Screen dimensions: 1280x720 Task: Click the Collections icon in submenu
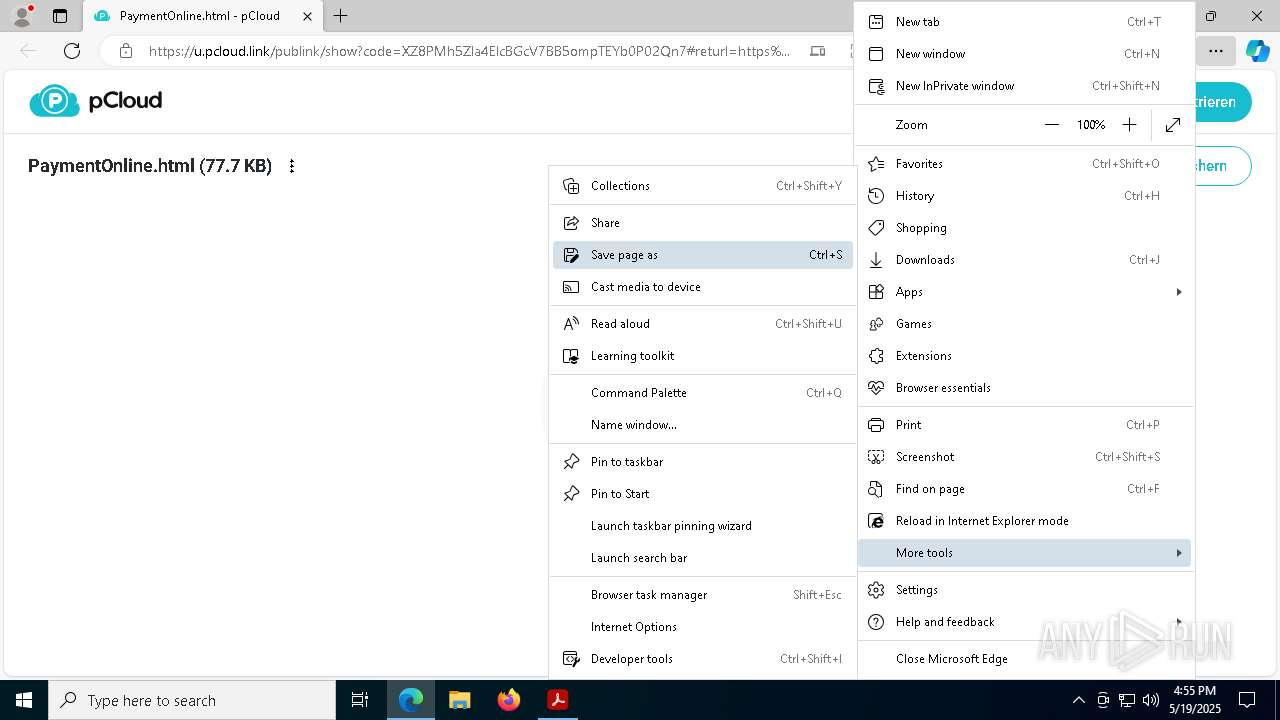571,186
